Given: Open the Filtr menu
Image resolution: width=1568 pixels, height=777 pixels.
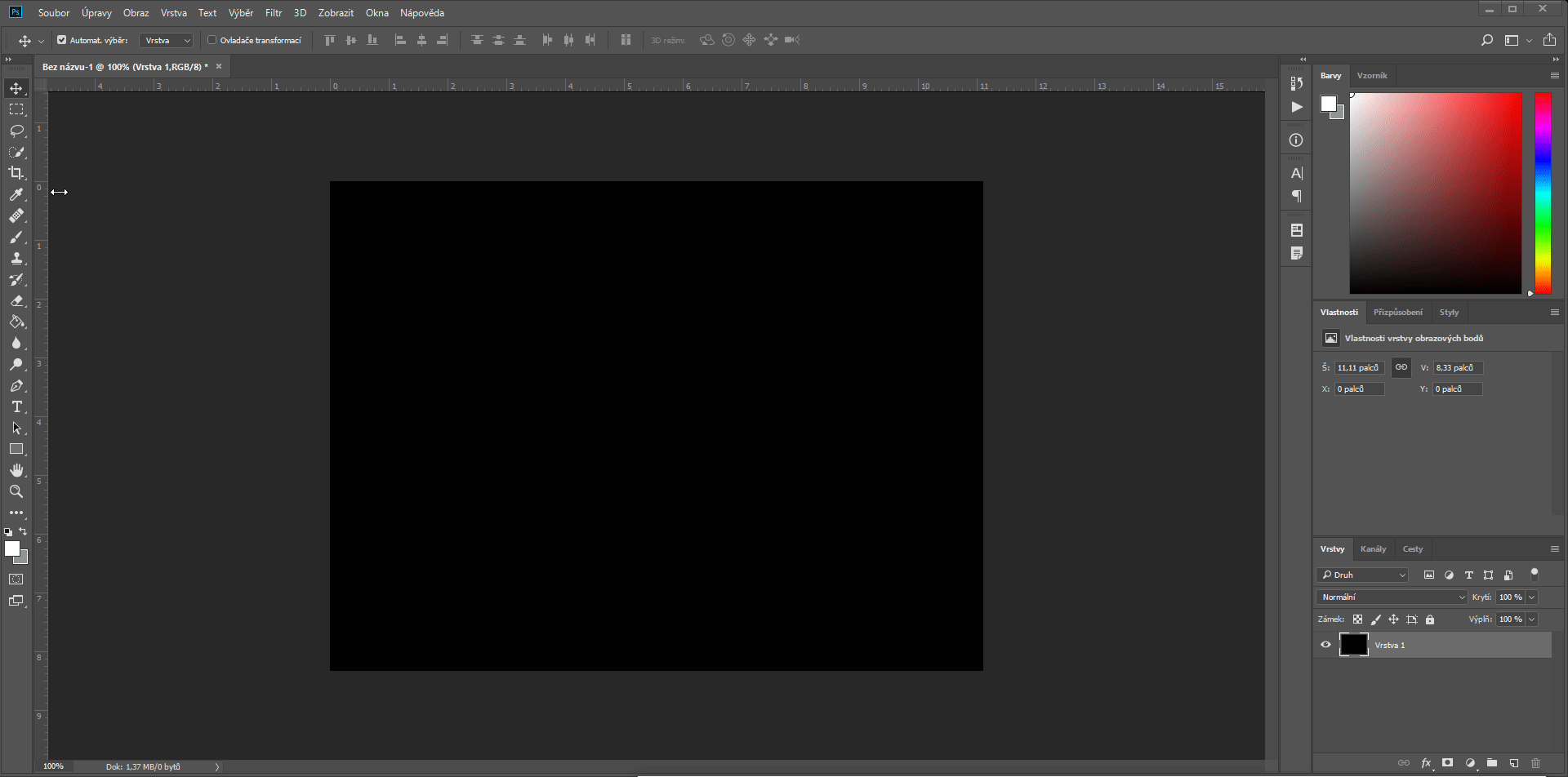Looking at the screenshot, I should pos(273,12).
